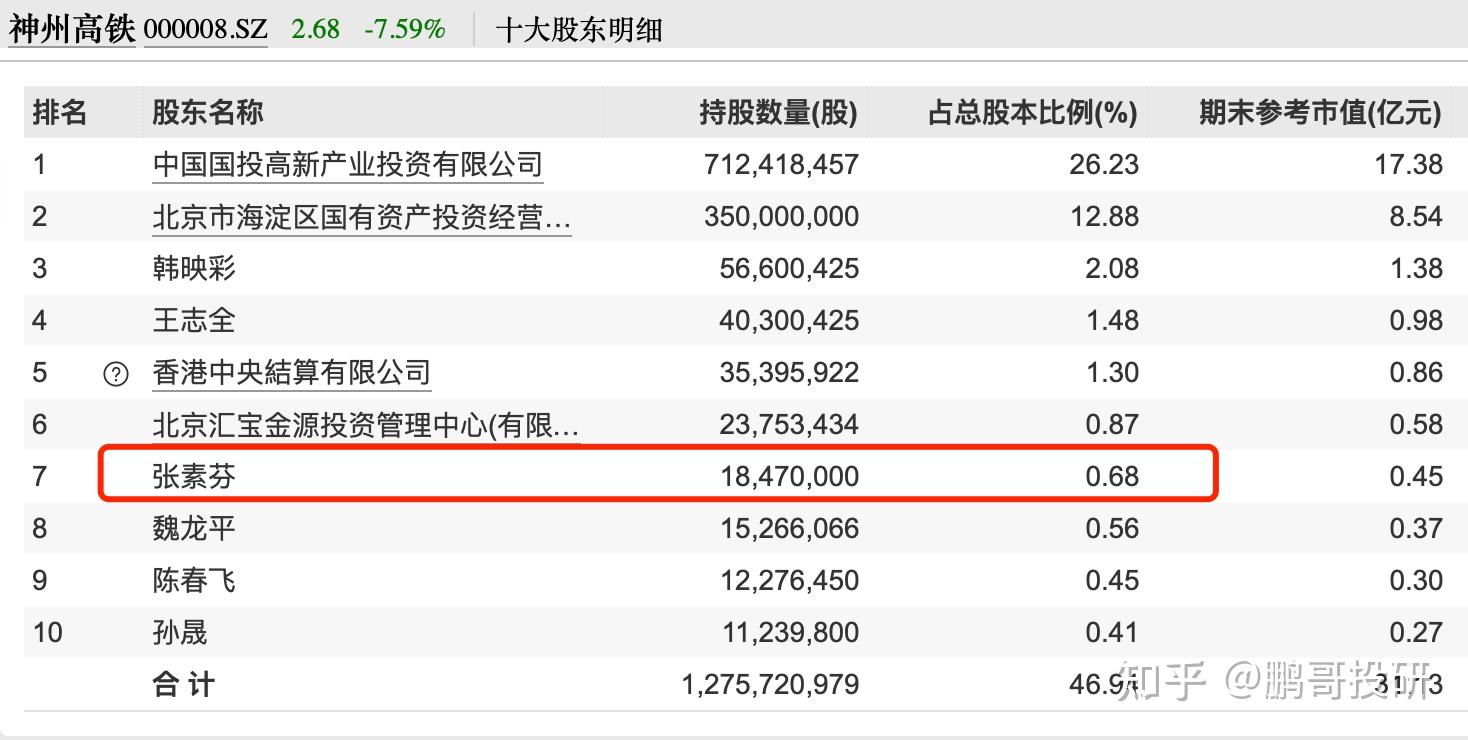Select 陈春飞 percentage value 0.45

coord(1112,580)
